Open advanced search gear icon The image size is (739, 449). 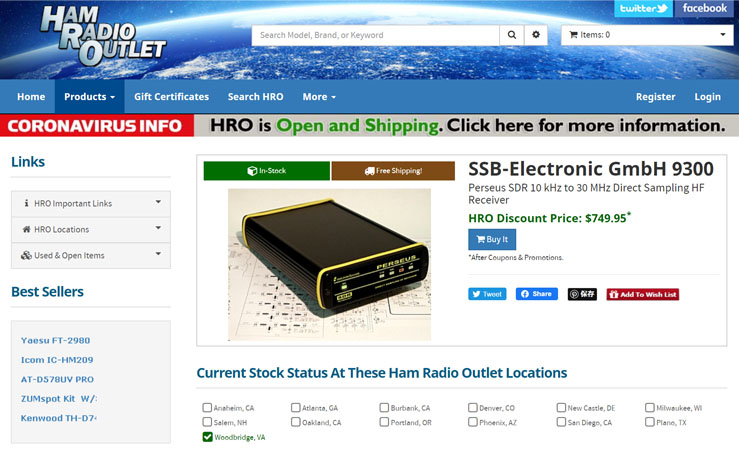(x=536, y=35)
